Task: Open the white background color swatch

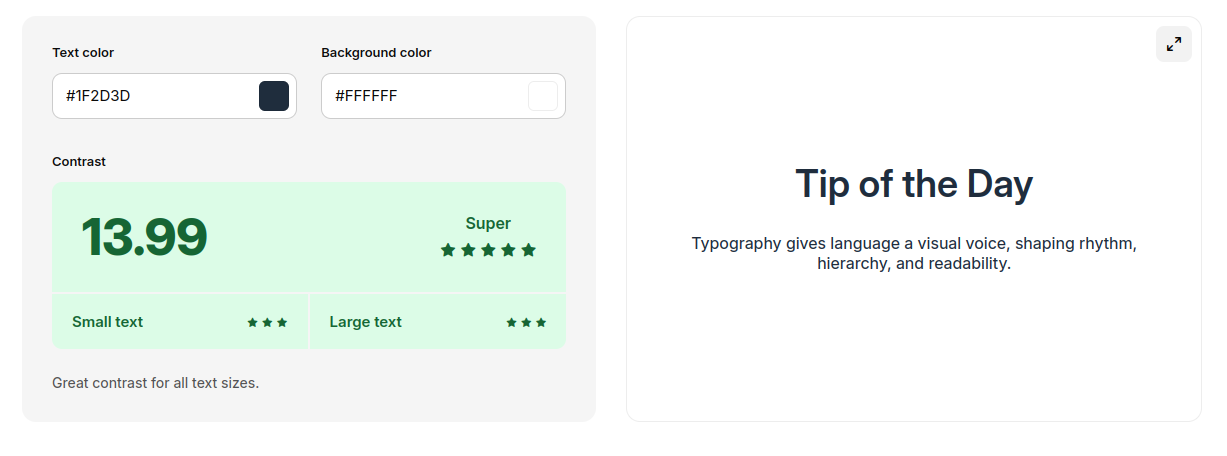Action: [543, 96]
